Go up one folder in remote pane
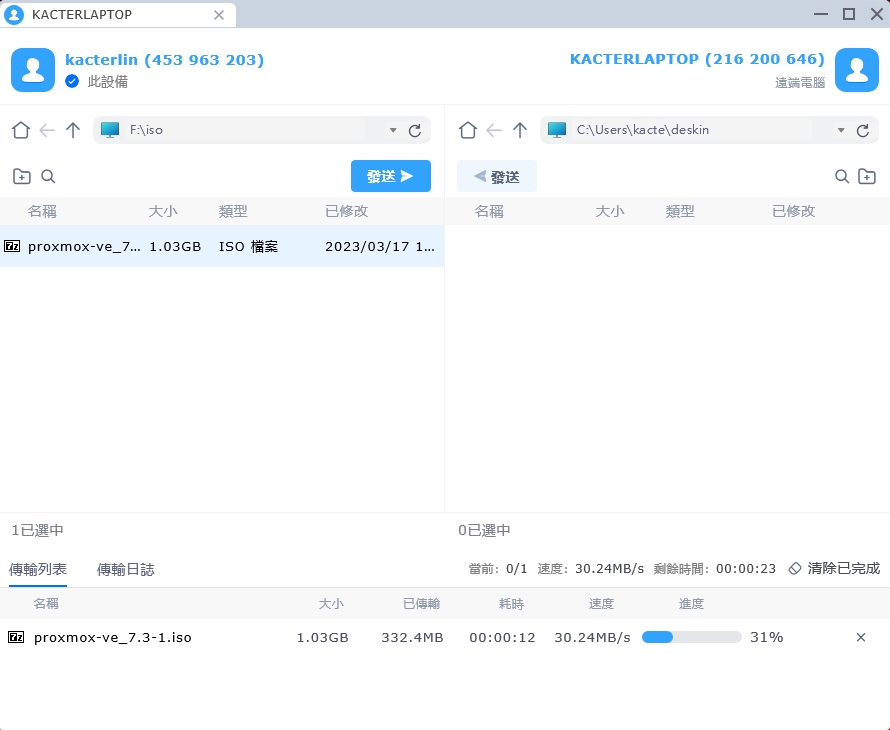Viewport: 890px width, 730px height. [x=520, y=130]
